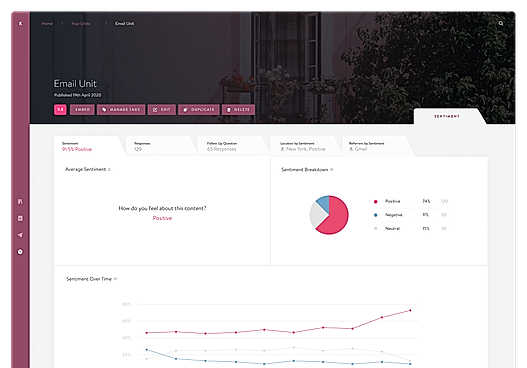Open the Location by Sentiment tab

pos(305,146)
